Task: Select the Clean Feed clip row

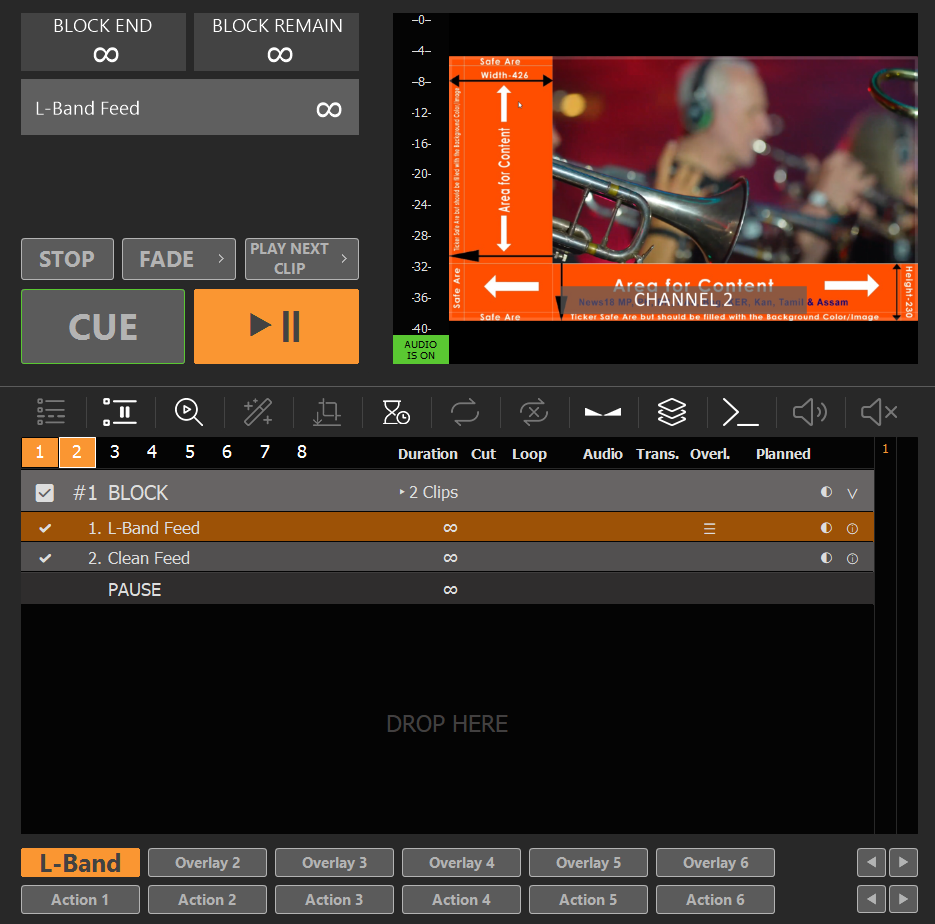Action: tap(447, 559)
